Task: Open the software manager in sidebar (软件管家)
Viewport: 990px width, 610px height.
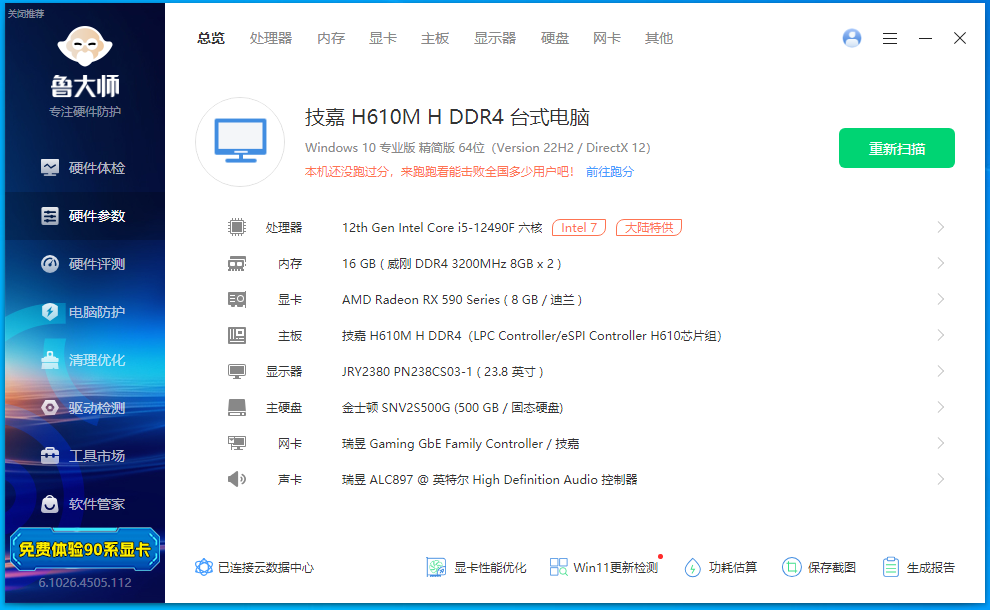Action: click(x=85, y=504)
